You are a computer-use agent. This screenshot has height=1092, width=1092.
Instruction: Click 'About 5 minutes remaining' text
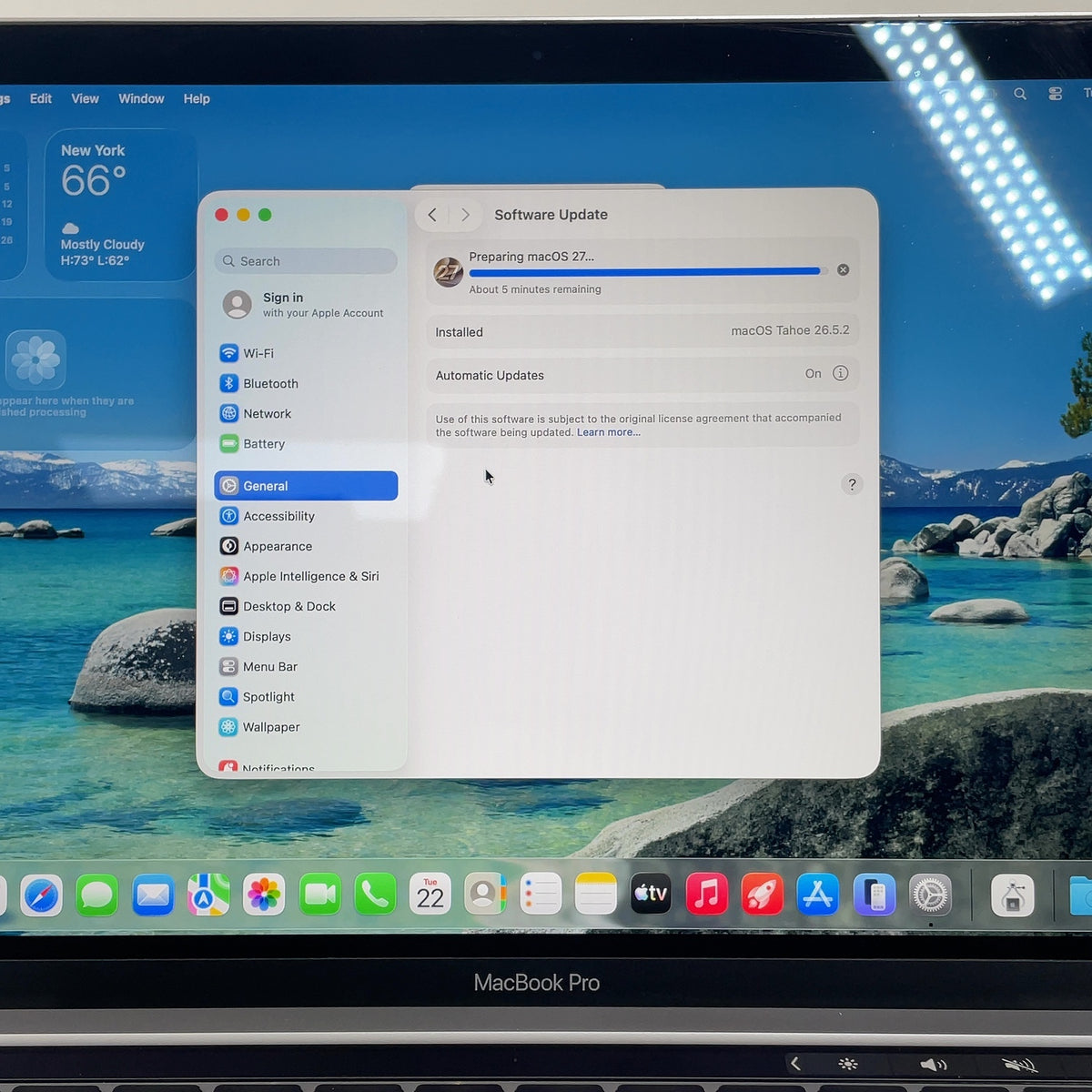535,289
